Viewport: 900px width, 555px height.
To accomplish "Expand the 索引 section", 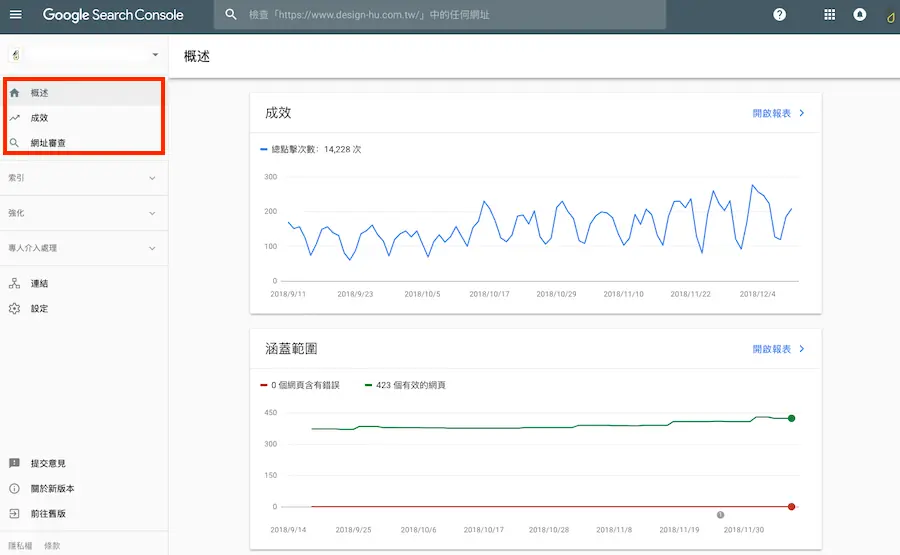I will (84, 178).
